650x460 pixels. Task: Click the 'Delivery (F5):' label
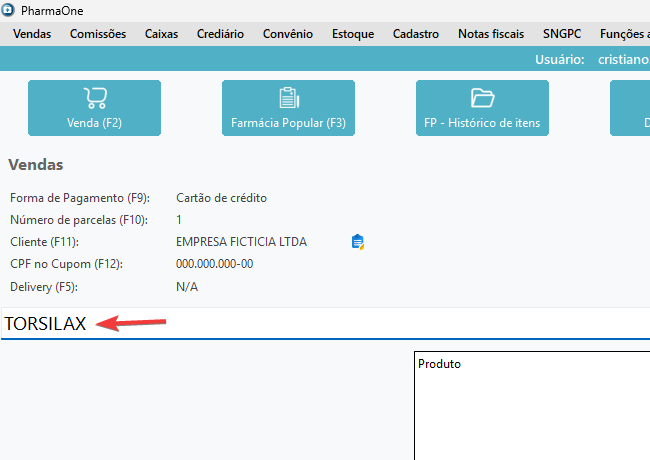(44, 287)
